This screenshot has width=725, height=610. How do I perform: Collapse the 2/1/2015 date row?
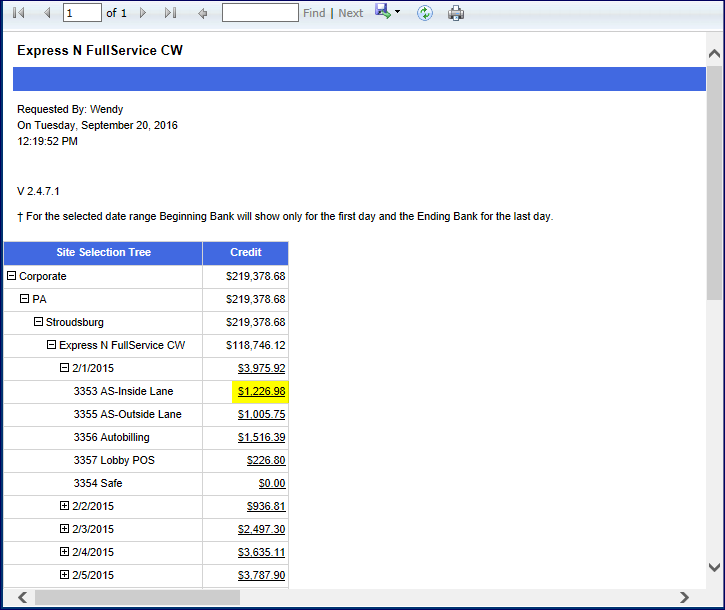click(65, 368)
